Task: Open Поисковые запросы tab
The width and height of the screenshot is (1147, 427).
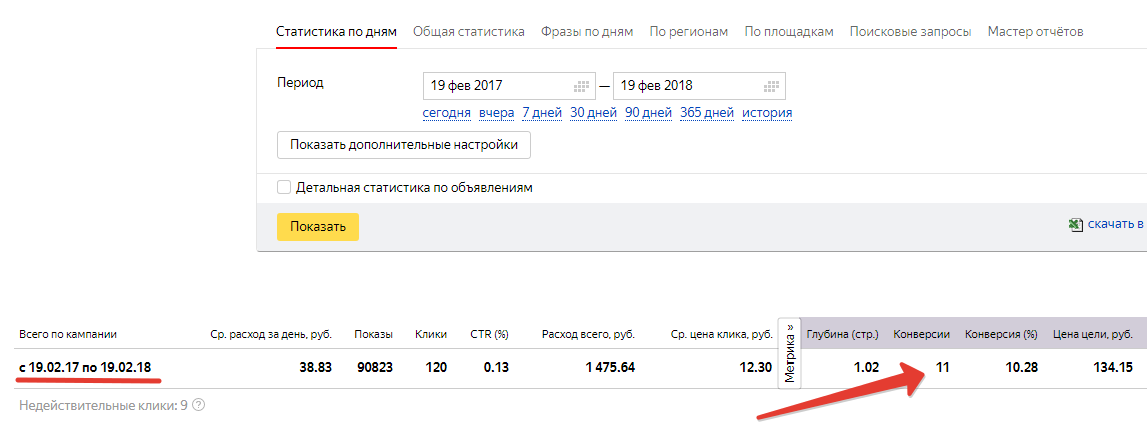Action: pos(911,31)
